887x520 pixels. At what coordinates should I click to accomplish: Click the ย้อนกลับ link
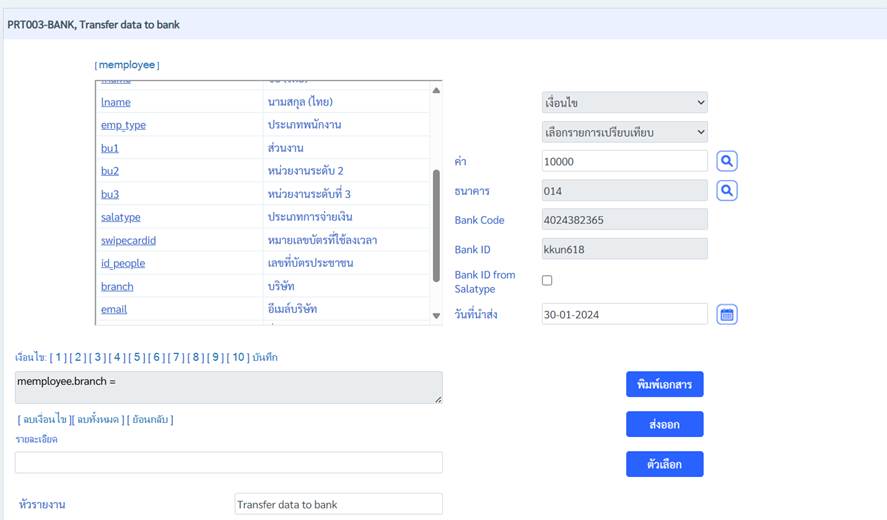click(150, 419)
